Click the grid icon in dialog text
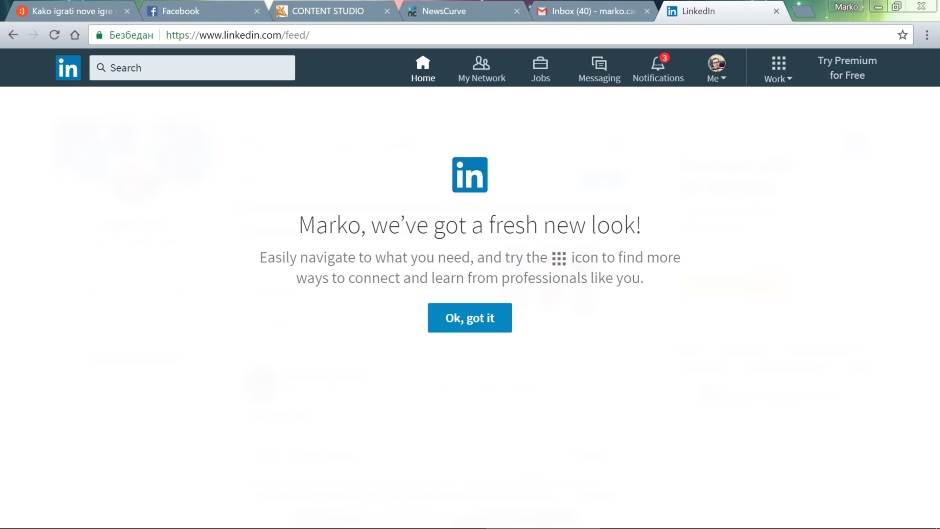This screenshot has width=940, height=529. (x=559, y=259)
